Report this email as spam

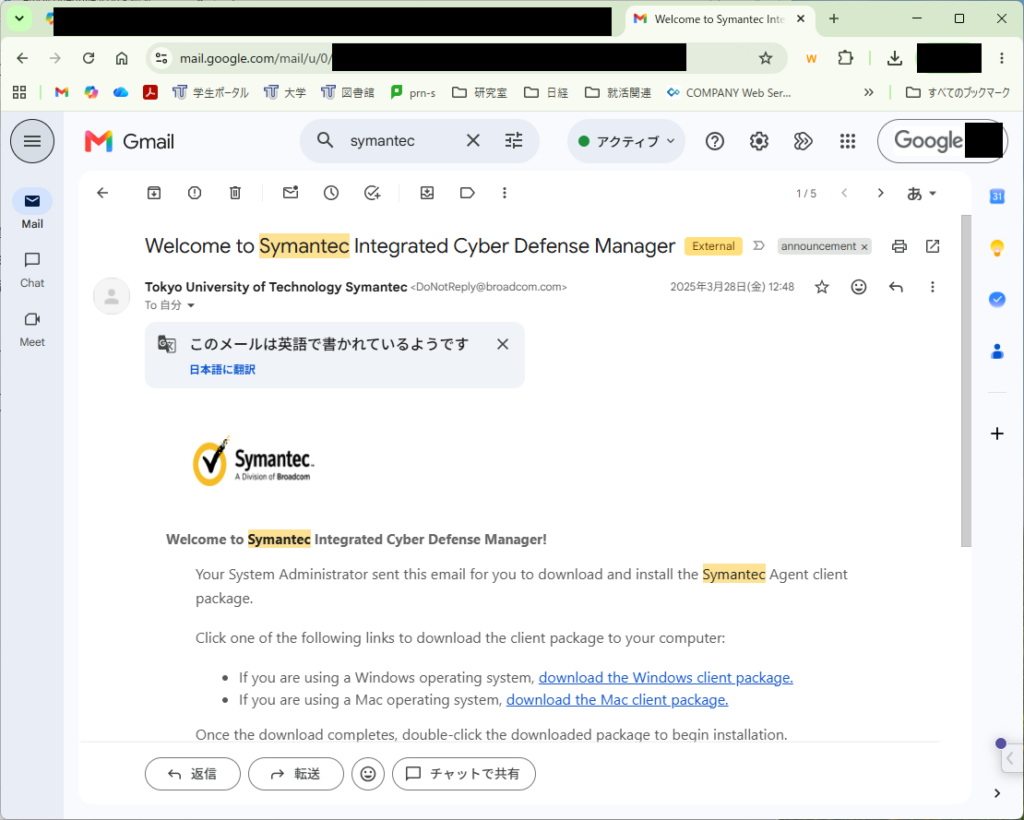click(195, 193)
